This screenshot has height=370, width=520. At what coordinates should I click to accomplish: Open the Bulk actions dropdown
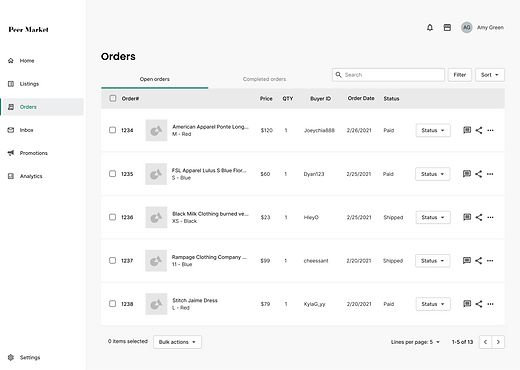pos(177,342)
